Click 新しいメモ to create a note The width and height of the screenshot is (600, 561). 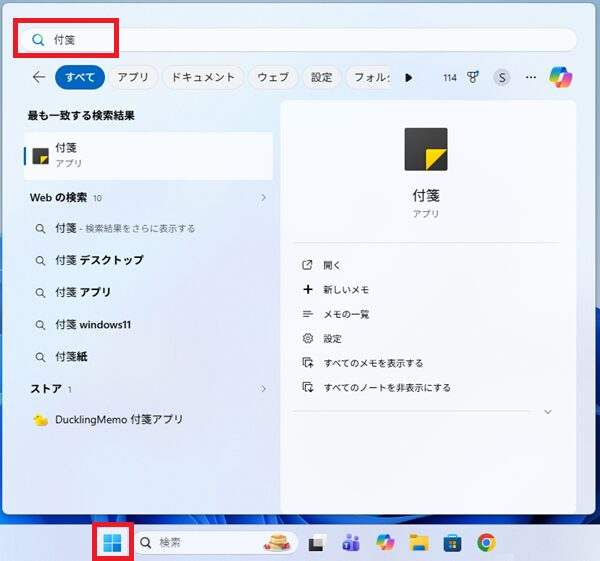tap(345, 290)
